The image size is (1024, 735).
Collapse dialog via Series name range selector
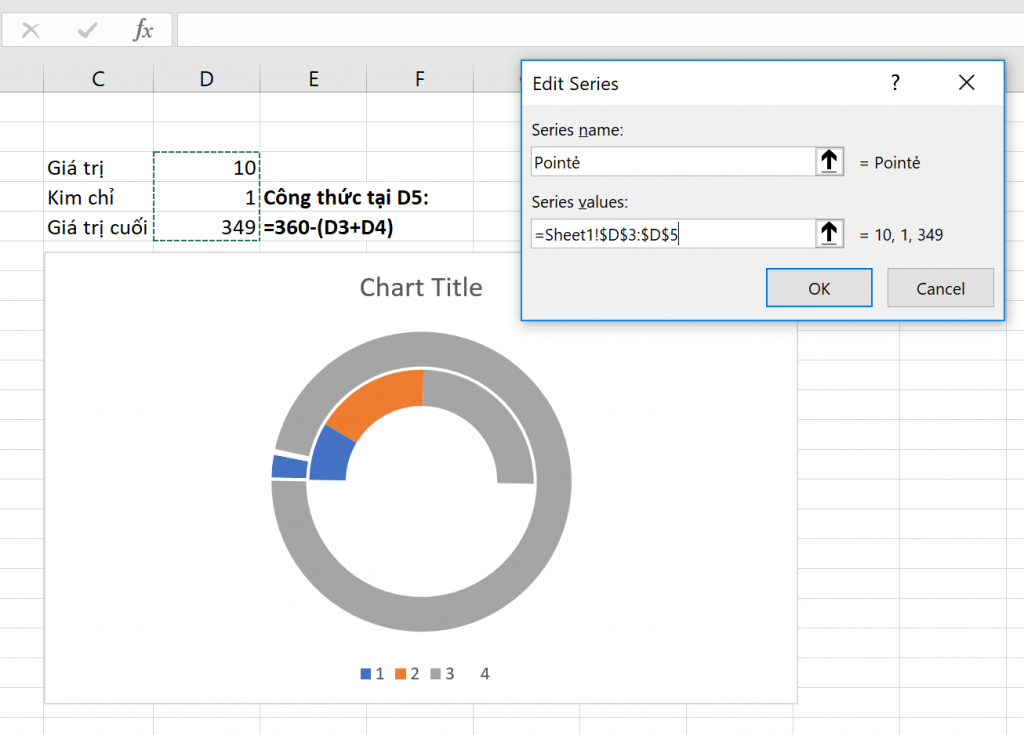[829, 162]
